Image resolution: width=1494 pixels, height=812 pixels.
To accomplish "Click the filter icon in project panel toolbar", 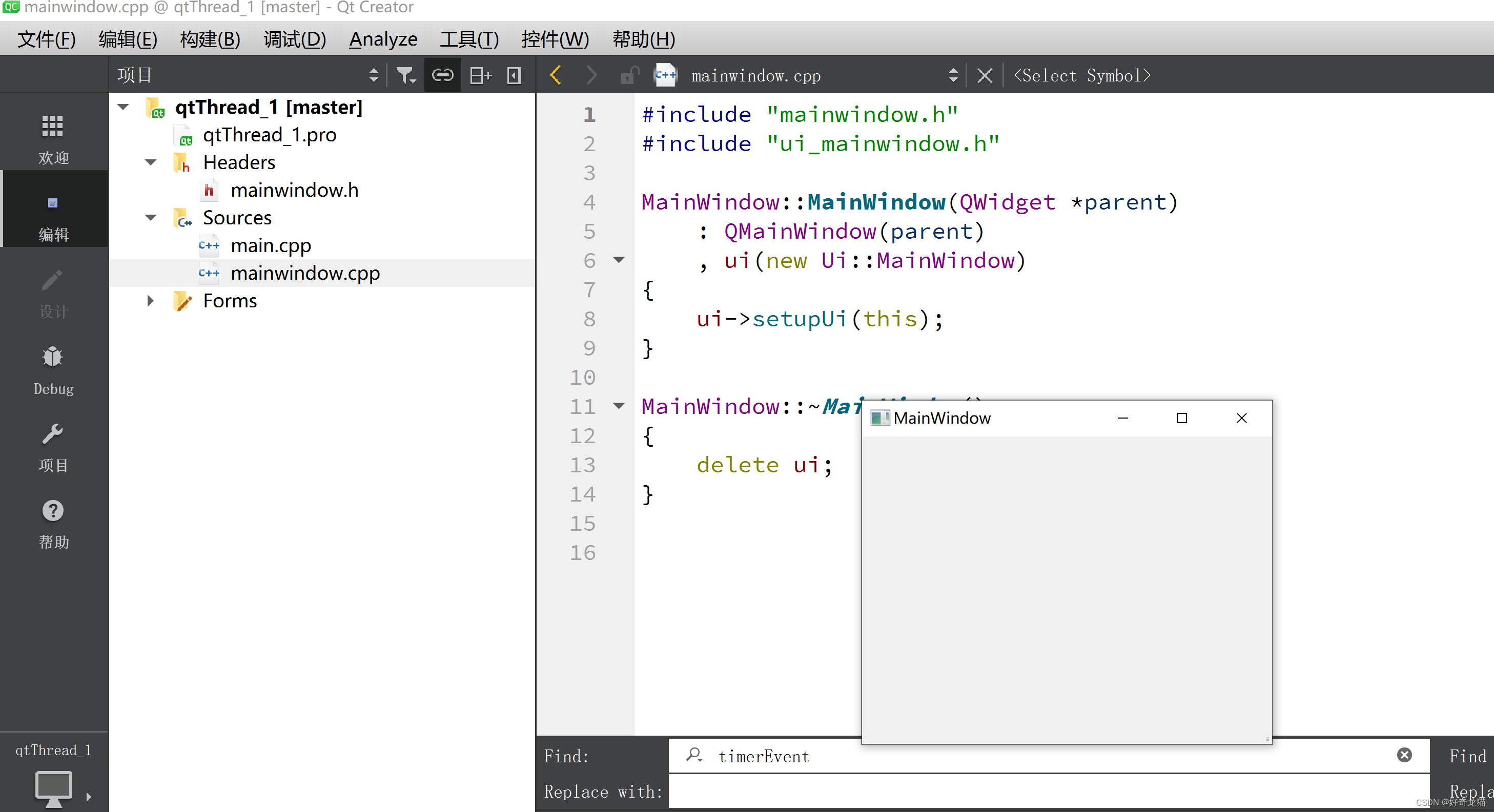I will 405,75.
